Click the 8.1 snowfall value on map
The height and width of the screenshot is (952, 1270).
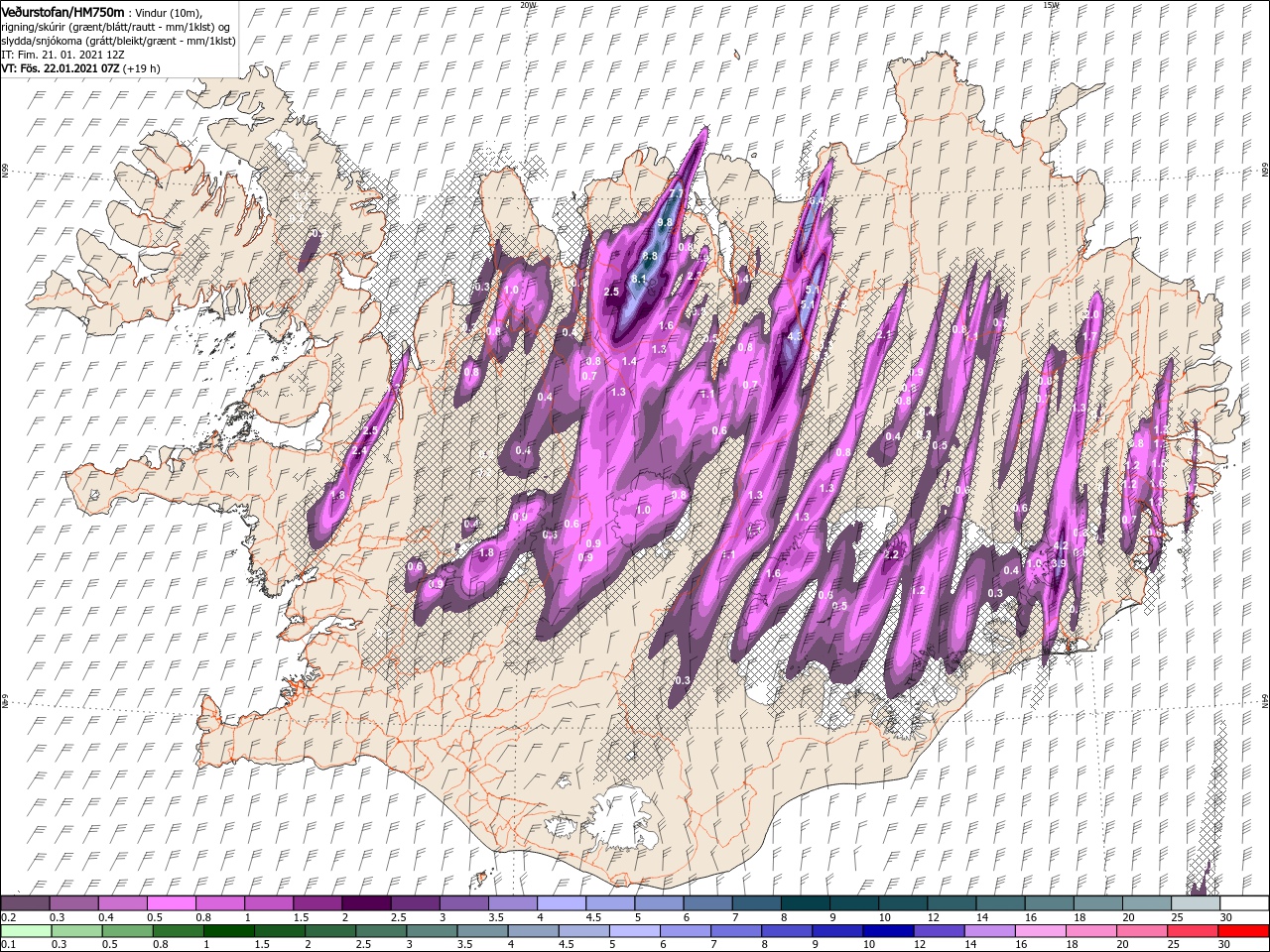coord(639,280)
